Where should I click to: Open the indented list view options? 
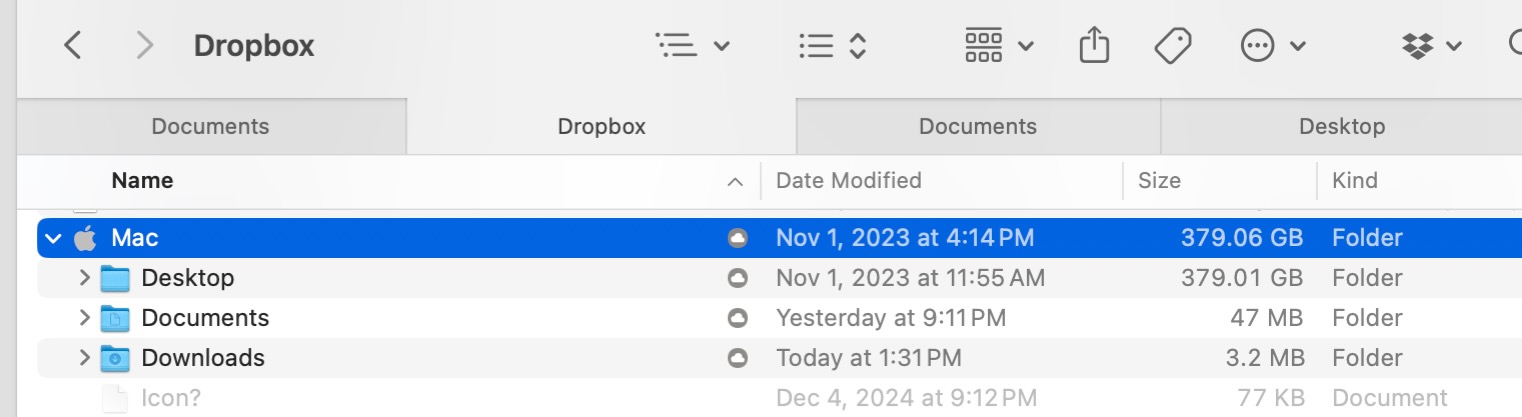(x=692, y=46)
